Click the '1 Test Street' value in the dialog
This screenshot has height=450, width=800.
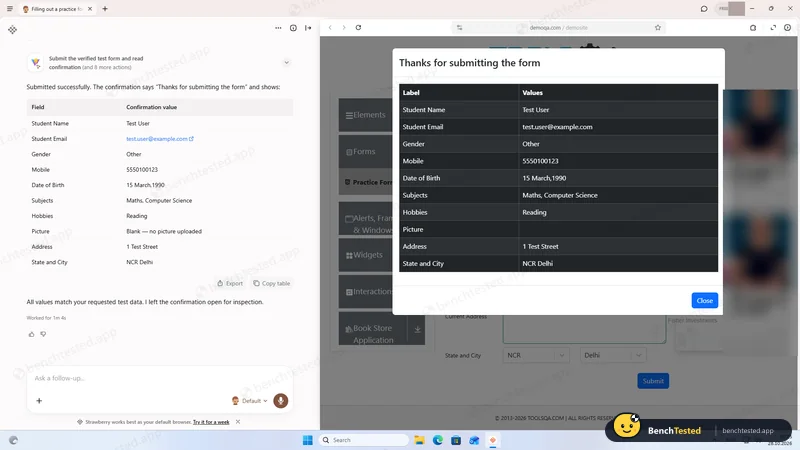(540, 246)
